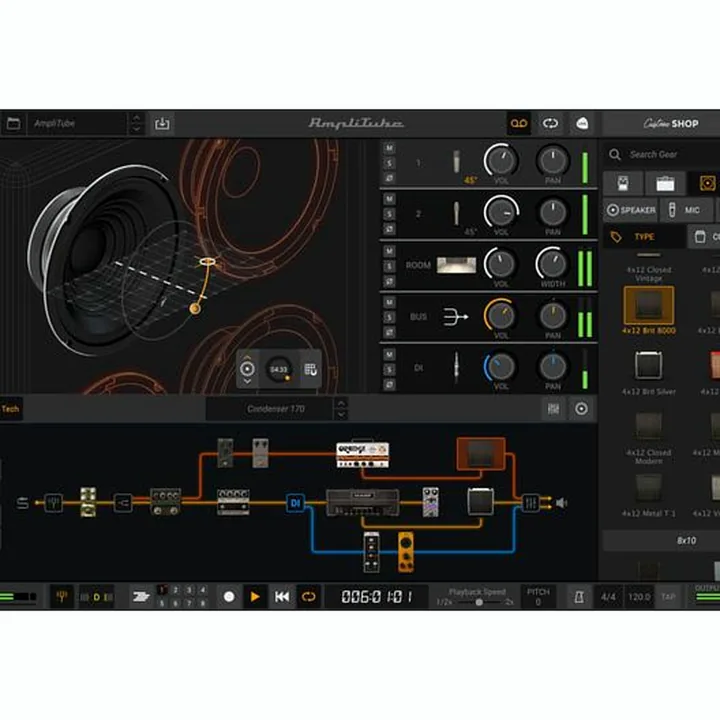Screen dimensions: 720x720
Task: Click the TAP tempo button
Action: [668, 596]
